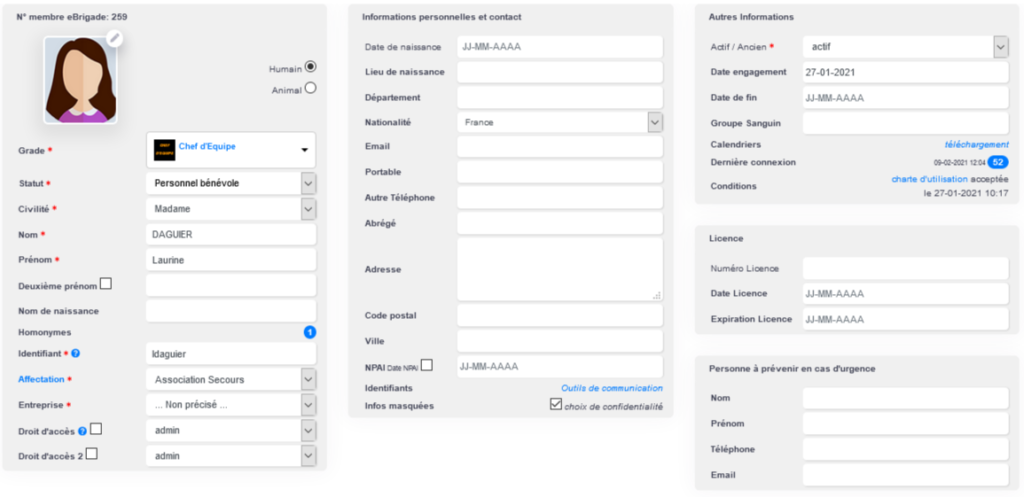Click the blue help icon beside Identifiant
The image size is (1024, 497).
click(x=76, y=354)
